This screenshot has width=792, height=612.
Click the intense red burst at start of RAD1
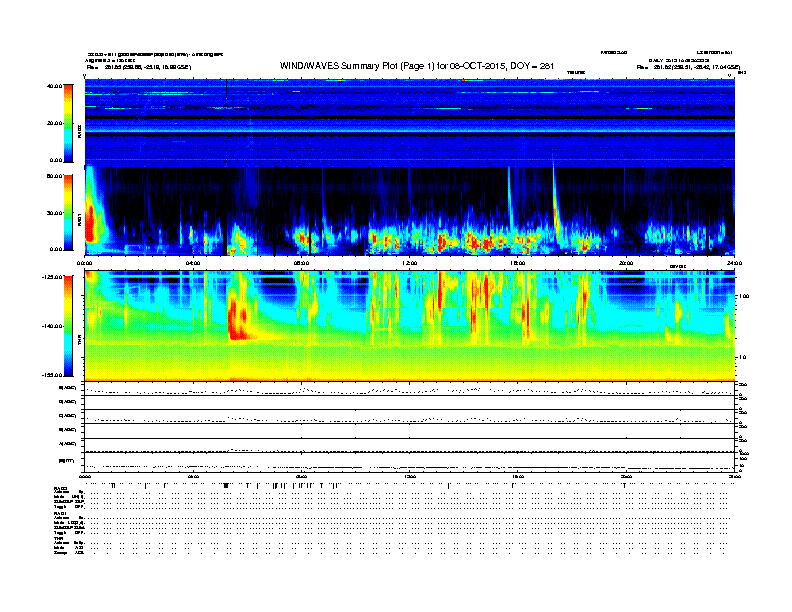90,222
